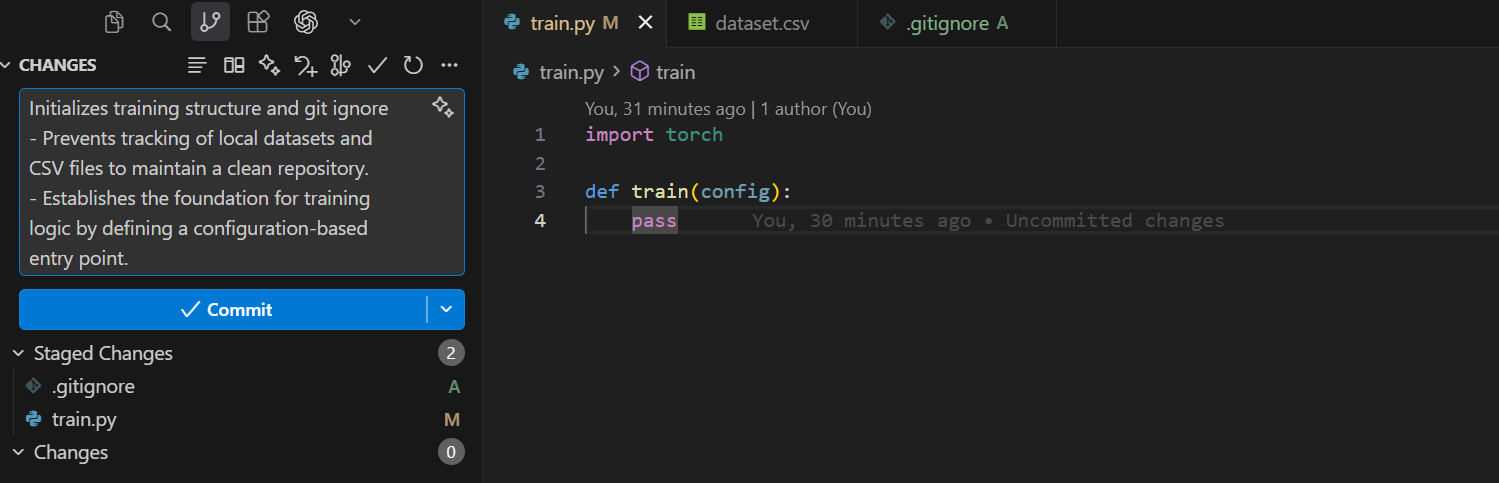Viewport: 1499px width, 483px height.
Task: Switch to the dataset.csv editor tab
Action: pyautogui.click(x=763, y=23)
